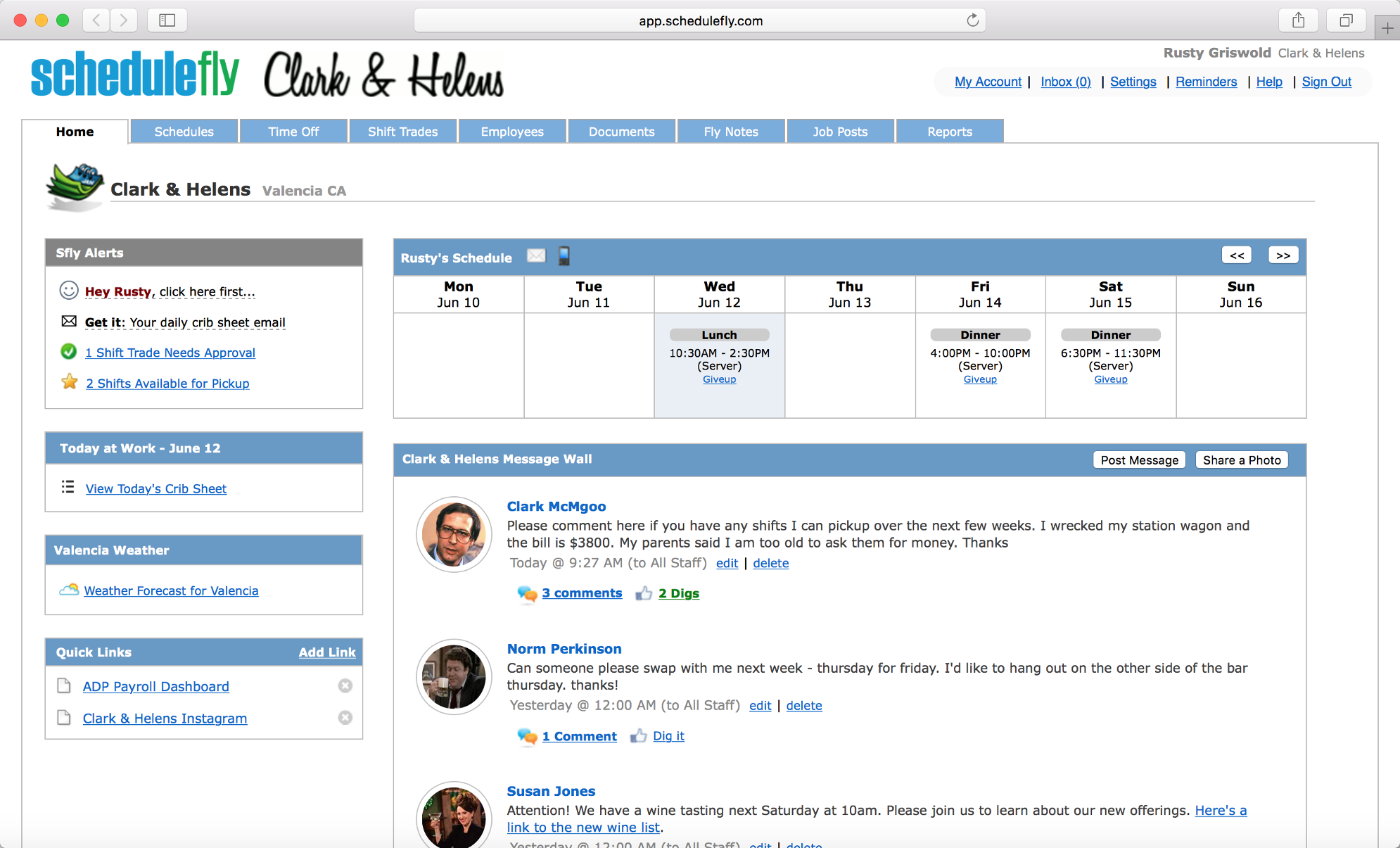
Task: Open the Settings link
Action: (x=1133, y=82)
